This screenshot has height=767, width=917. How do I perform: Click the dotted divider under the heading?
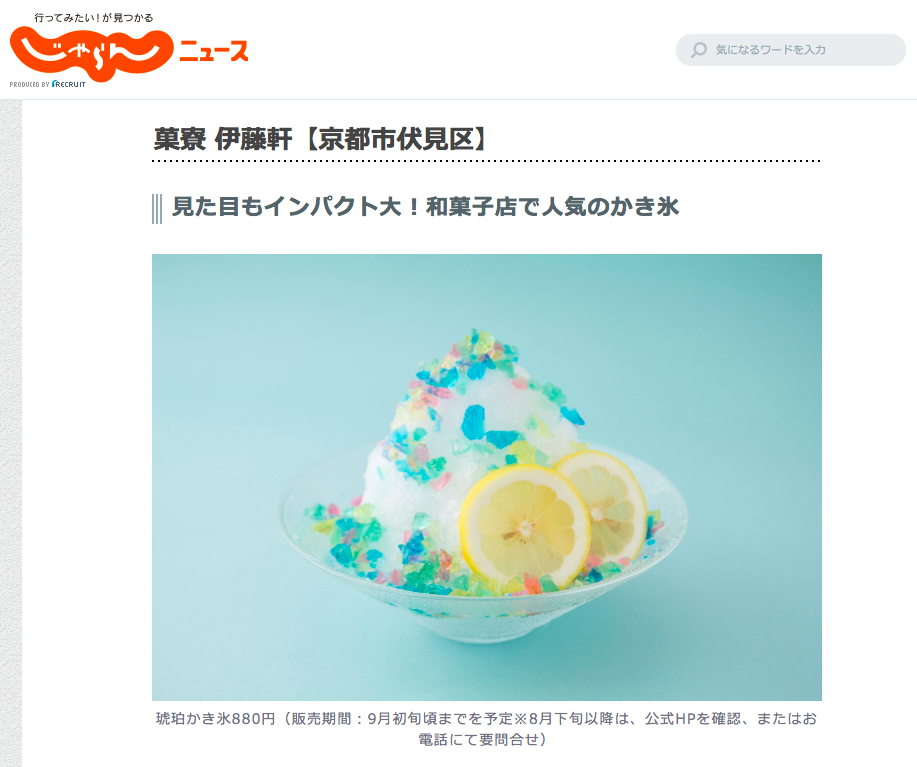point(487,161)
